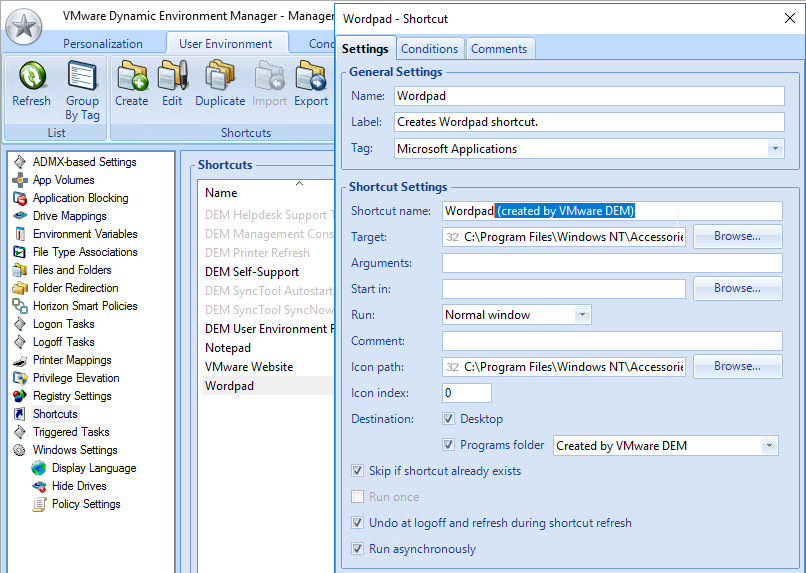
Task: Open the Conditions tab in the dialog
Action: pyautogui.click(x=429, y=49)
